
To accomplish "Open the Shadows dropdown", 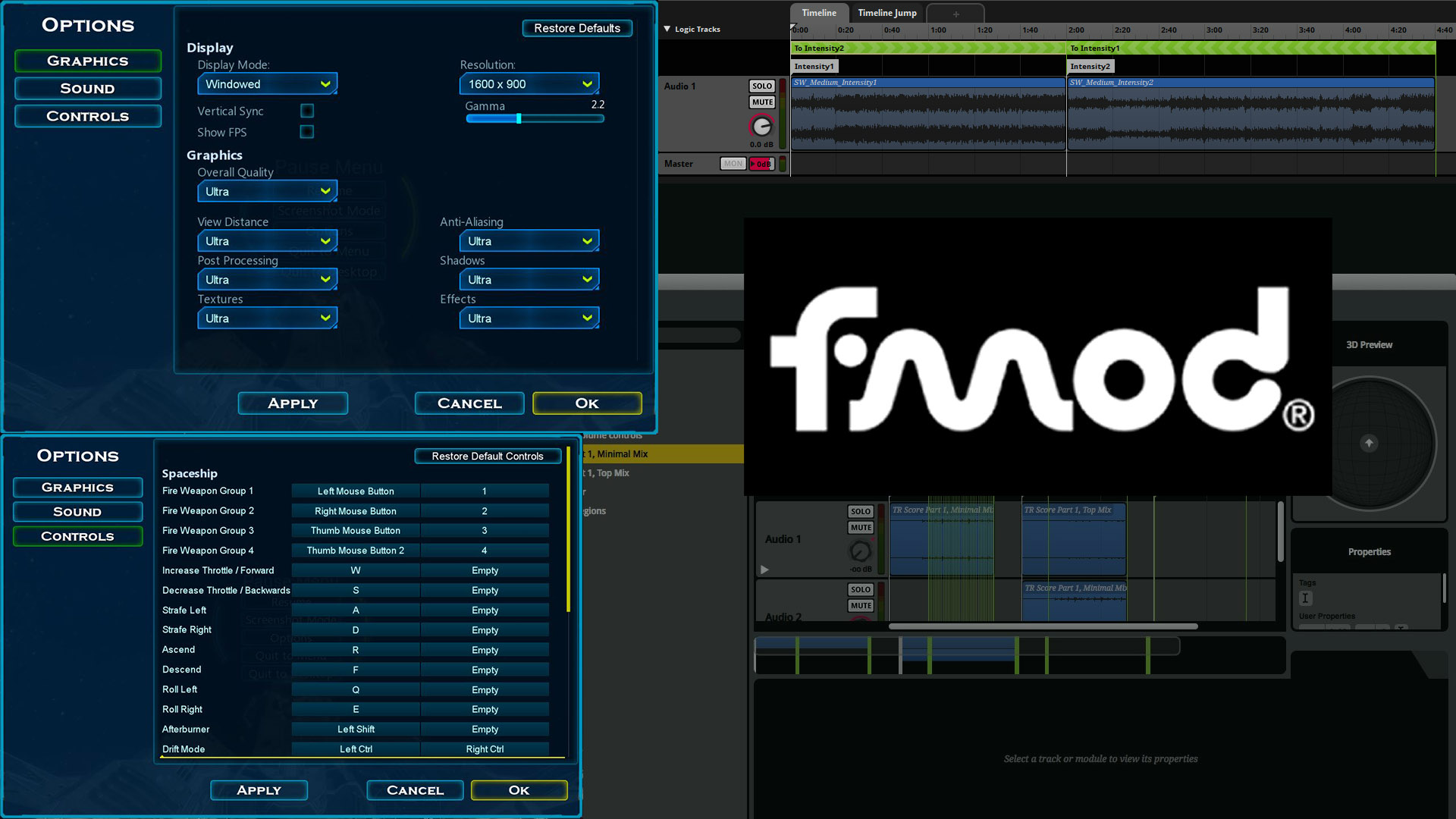I will (x=529, y=280).
